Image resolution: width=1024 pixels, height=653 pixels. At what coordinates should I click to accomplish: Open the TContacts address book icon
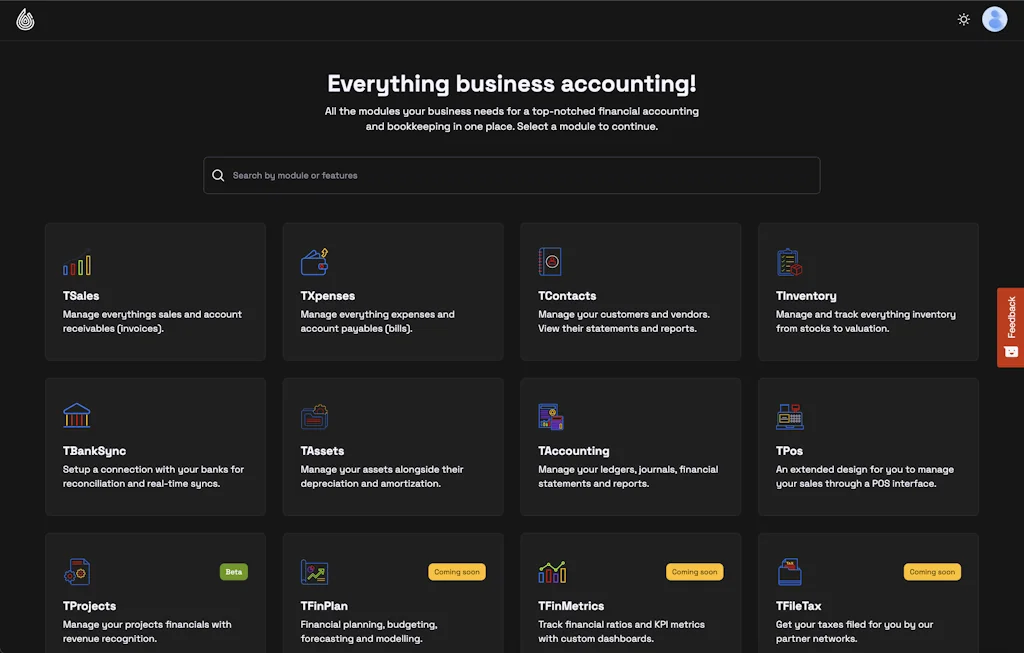(x=551, y=260)
